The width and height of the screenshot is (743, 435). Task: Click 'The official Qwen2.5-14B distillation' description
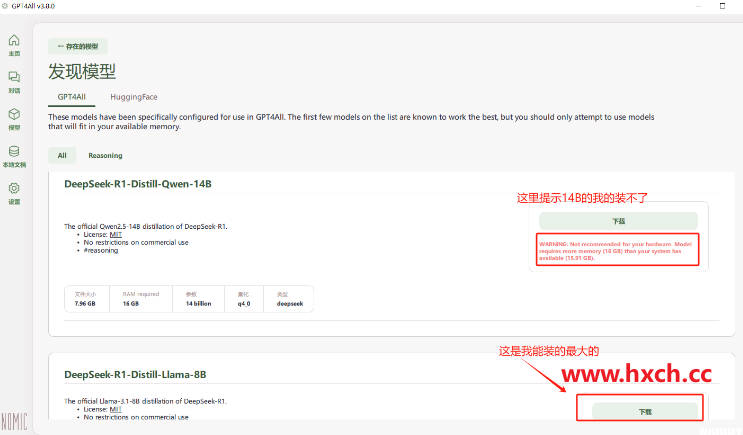tap(145, 227)
